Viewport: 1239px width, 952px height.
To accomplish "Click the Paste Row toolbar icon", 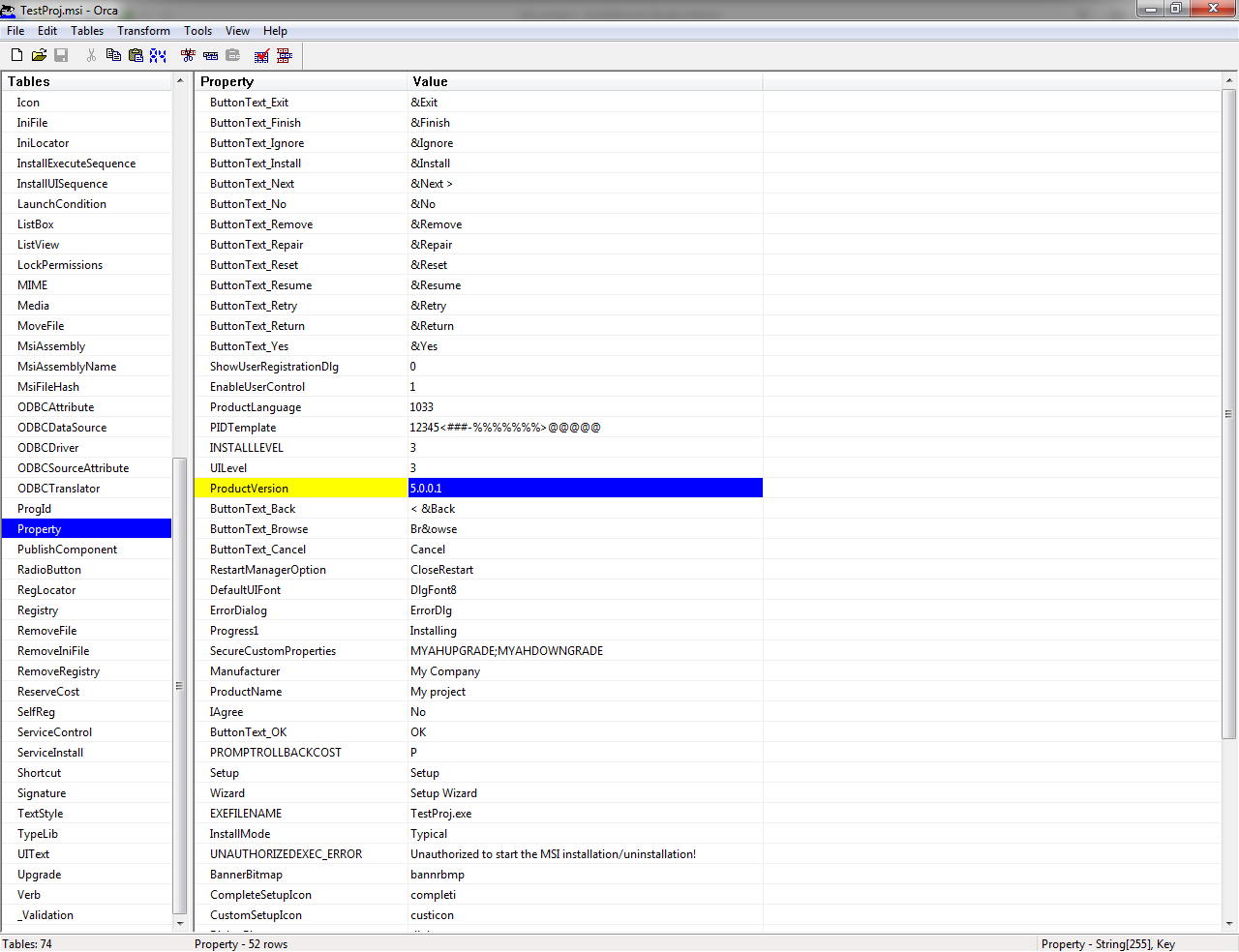I will point(232,55).
